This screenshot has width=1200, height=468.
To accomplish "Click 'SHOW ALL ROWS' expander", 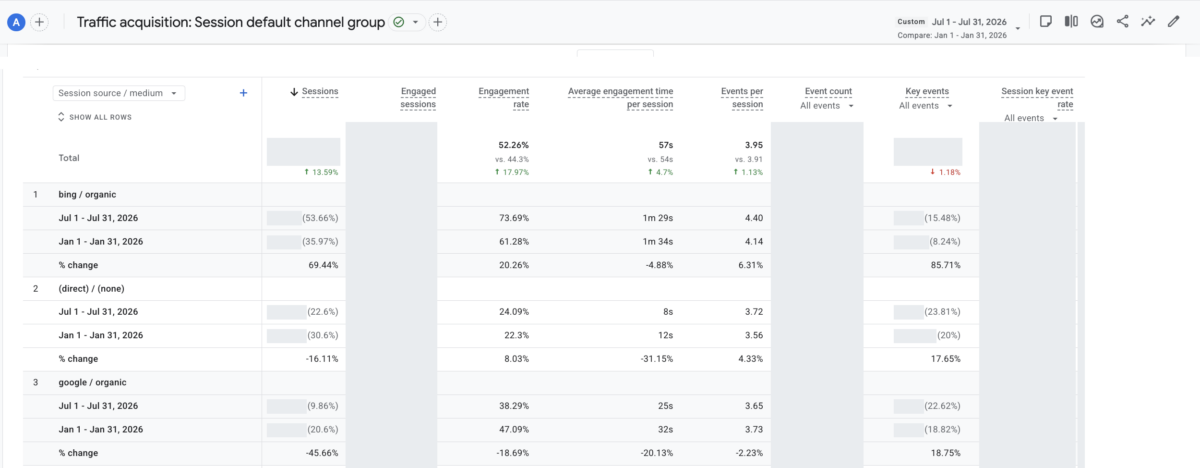I will [95, 117].
